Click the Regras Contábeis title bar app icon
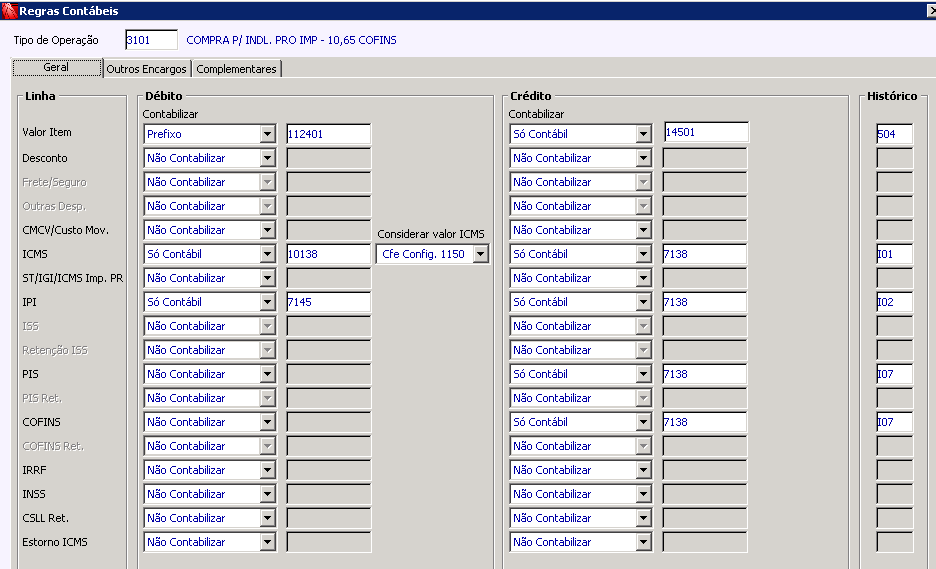The image size is (936, 569). (9, 10)
